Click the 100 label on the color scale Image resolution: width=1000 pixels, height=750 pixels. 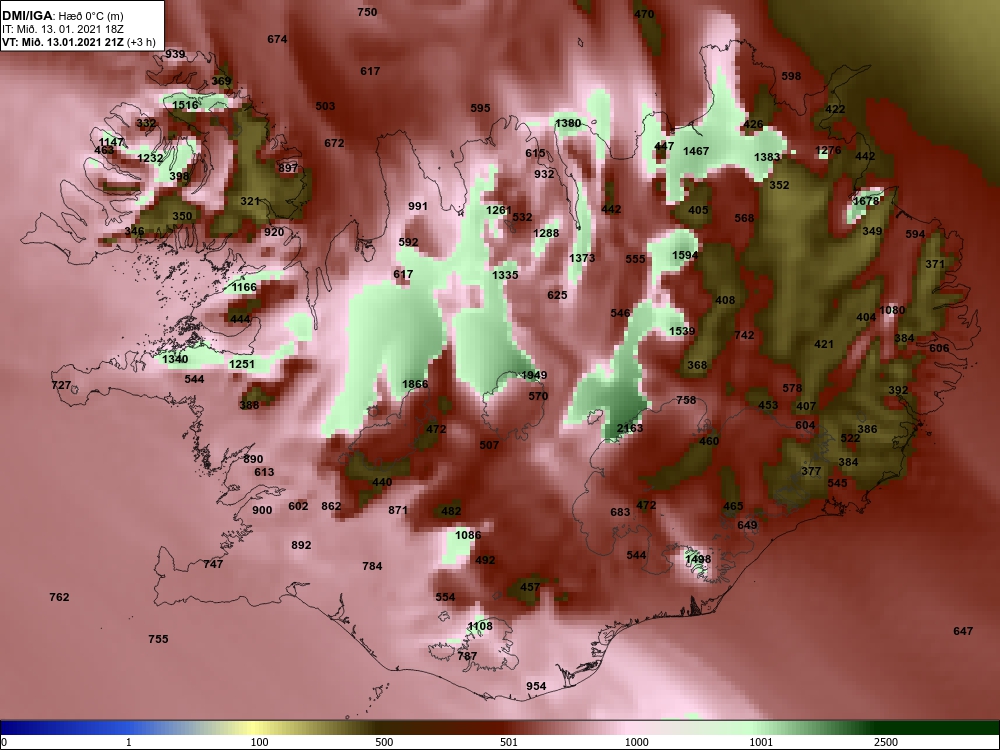260,742
